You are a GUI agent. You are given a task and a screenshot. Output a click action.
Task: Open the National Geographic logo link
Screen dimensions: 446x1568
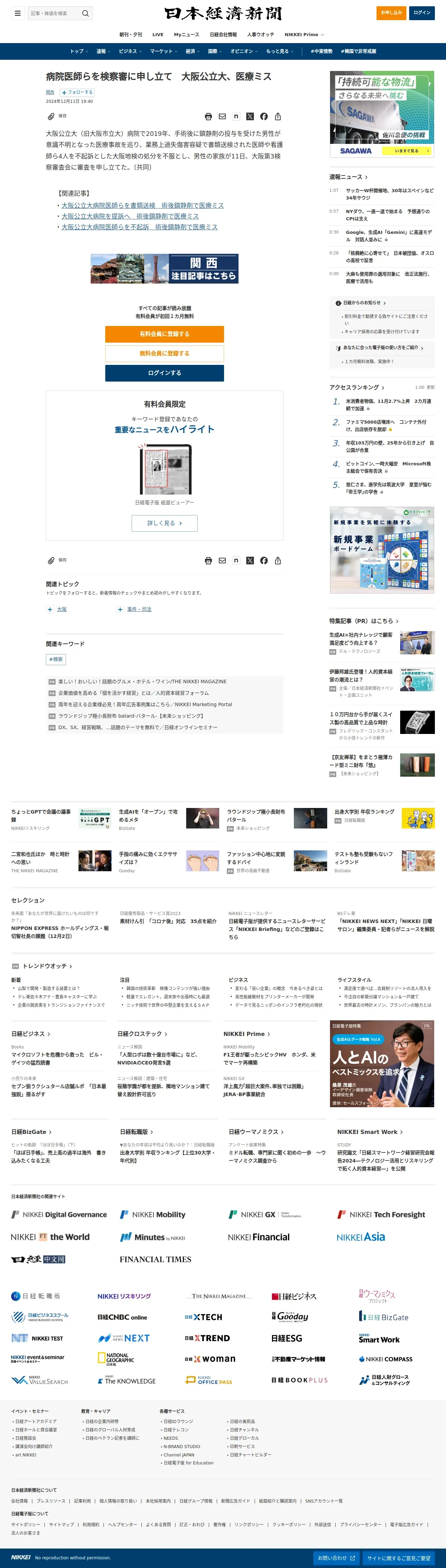tap(116, 1359)
